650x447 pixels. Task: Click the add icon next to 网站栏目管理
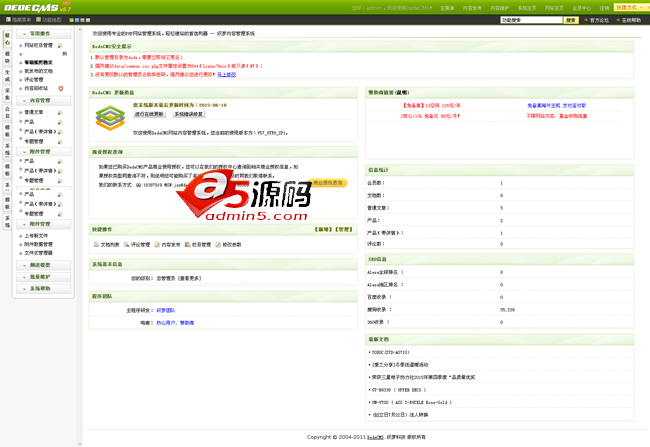click(60, 46)
